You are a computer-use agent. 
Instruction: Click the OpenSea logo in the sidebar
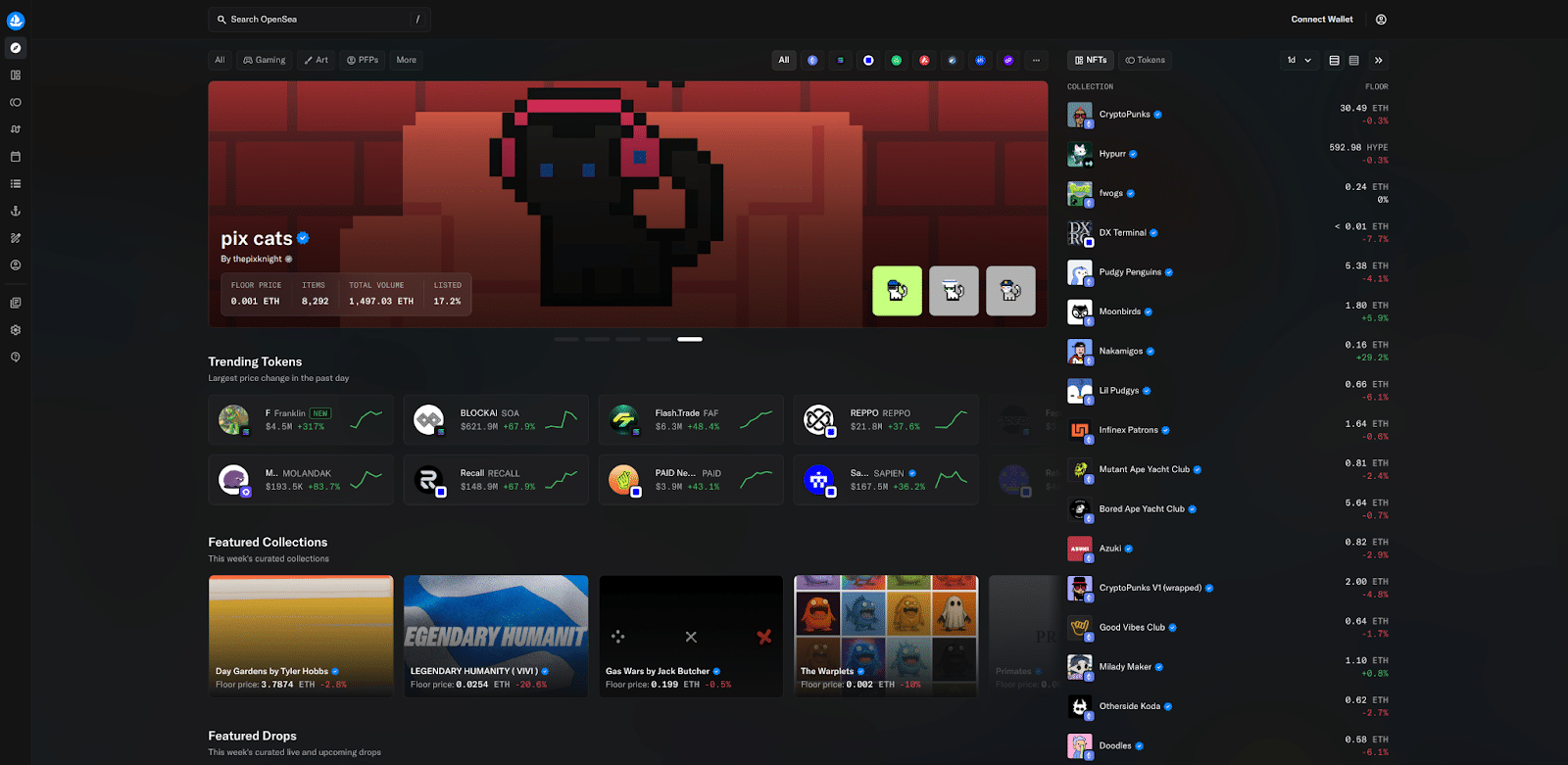[16, 20]
